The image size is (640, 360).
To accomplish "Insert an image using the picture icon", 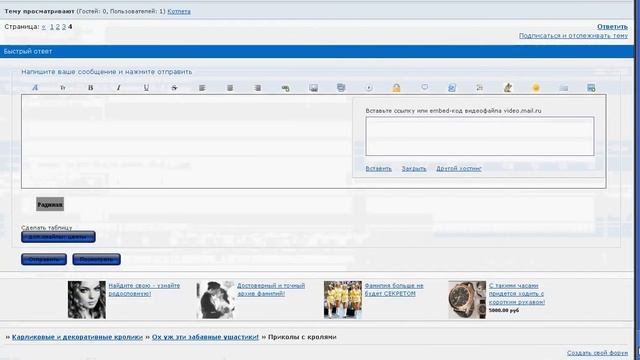I will [313, 88].
